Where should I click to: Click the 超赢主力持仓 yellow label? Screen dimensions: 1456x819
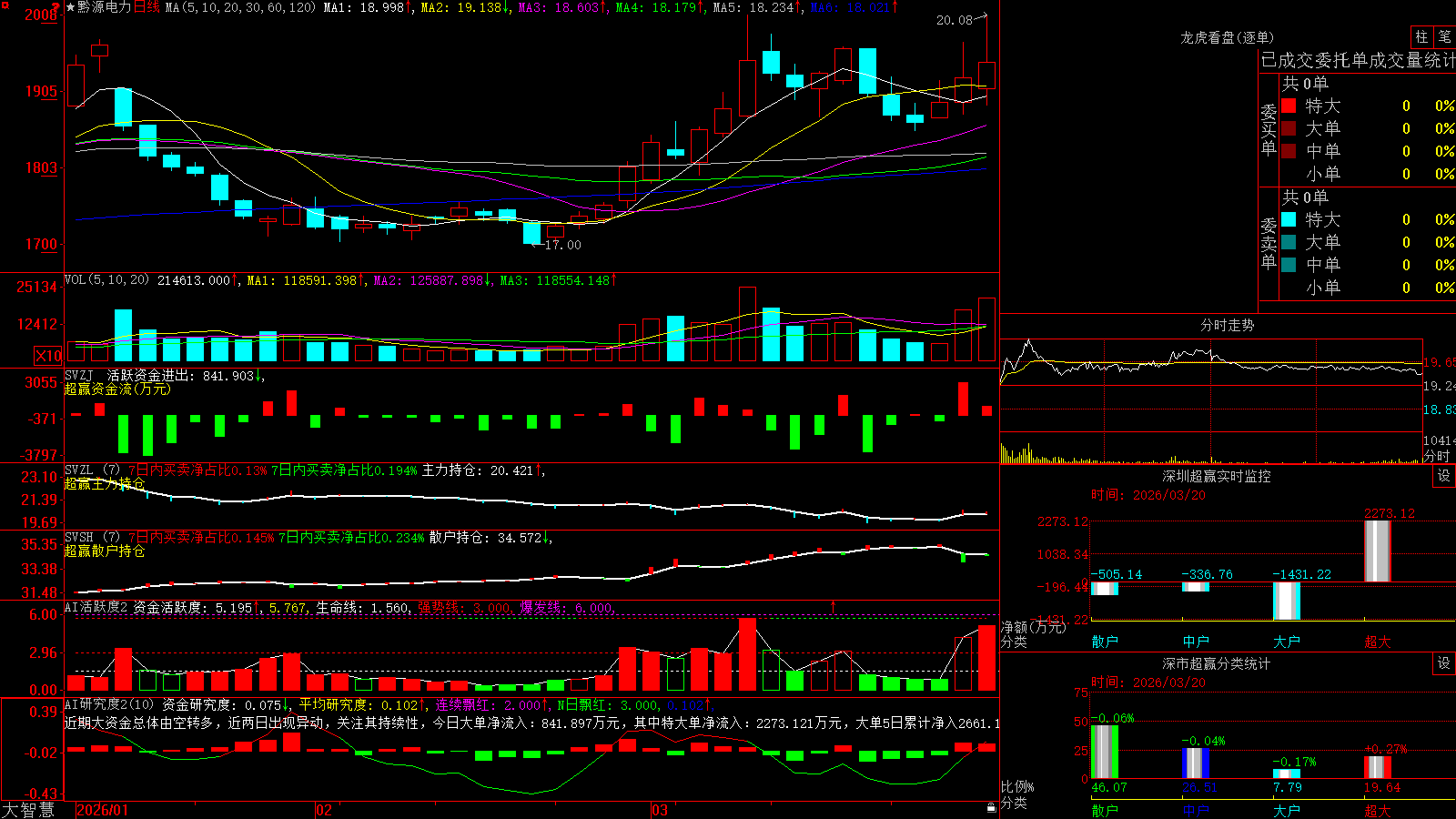coord(105,483)
